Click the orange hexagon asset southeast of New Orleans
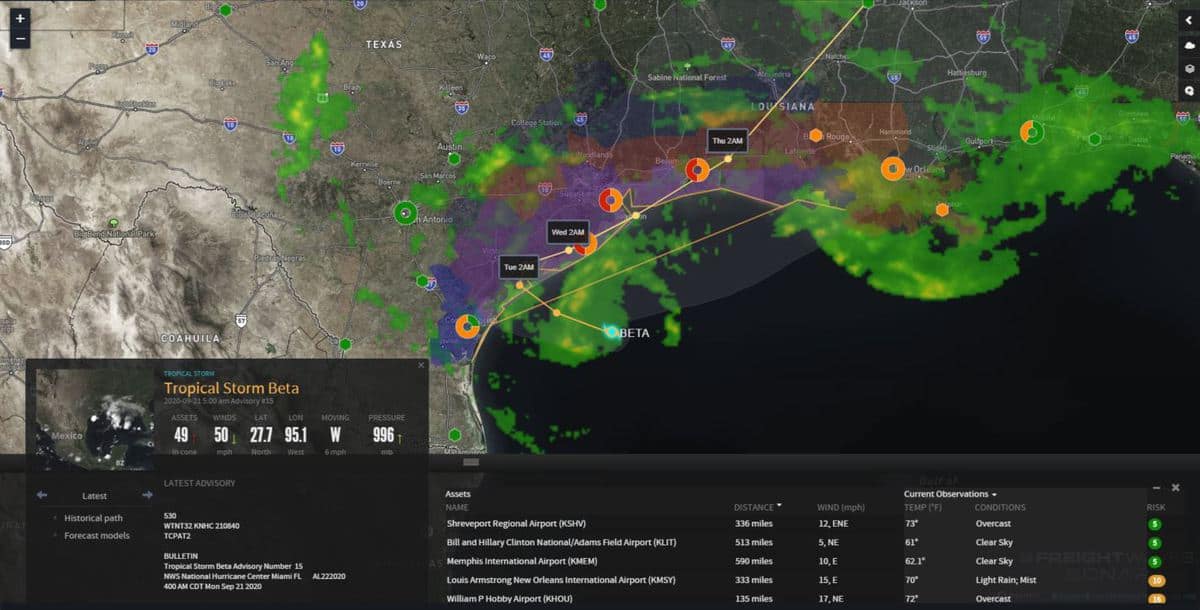Image resolution: width=1200 pixels, height=610 pixels. click(942, 209)
